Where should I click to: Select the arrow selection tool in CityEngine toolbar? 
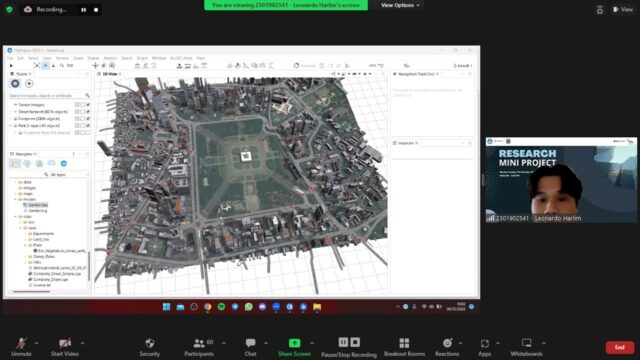click(11, 65)
